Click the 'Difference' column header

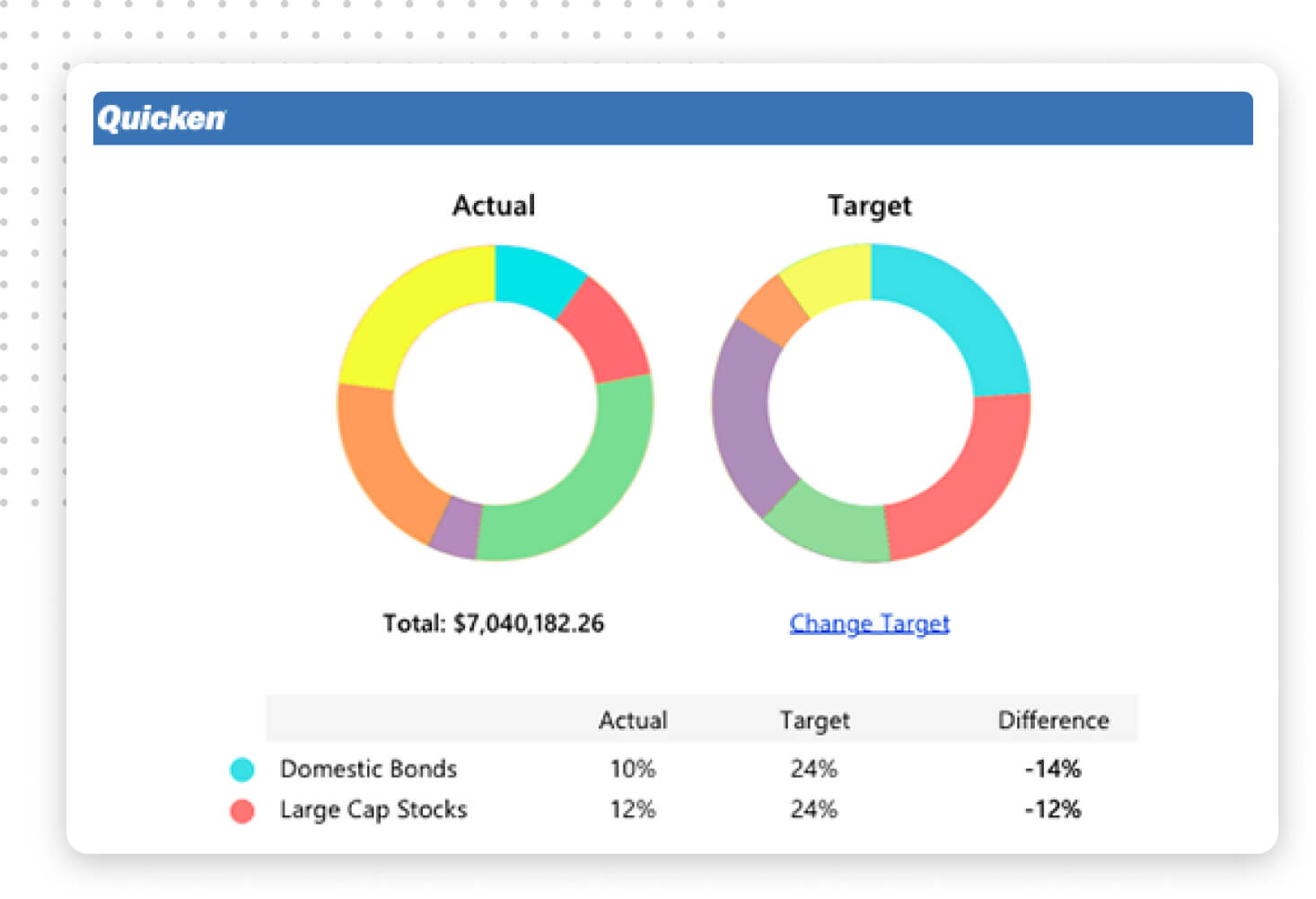pyautogui.click(x=1054, y=720)
